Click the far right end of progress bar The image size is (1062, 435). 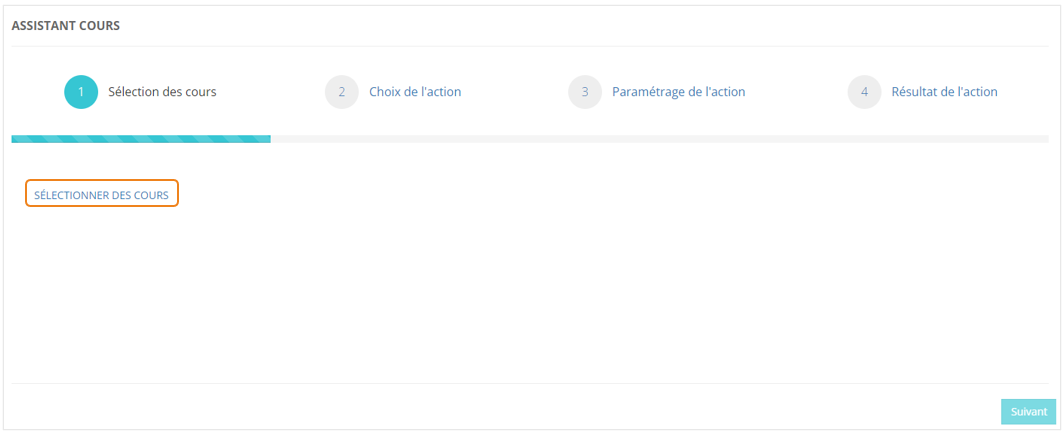pos(1044,139)
